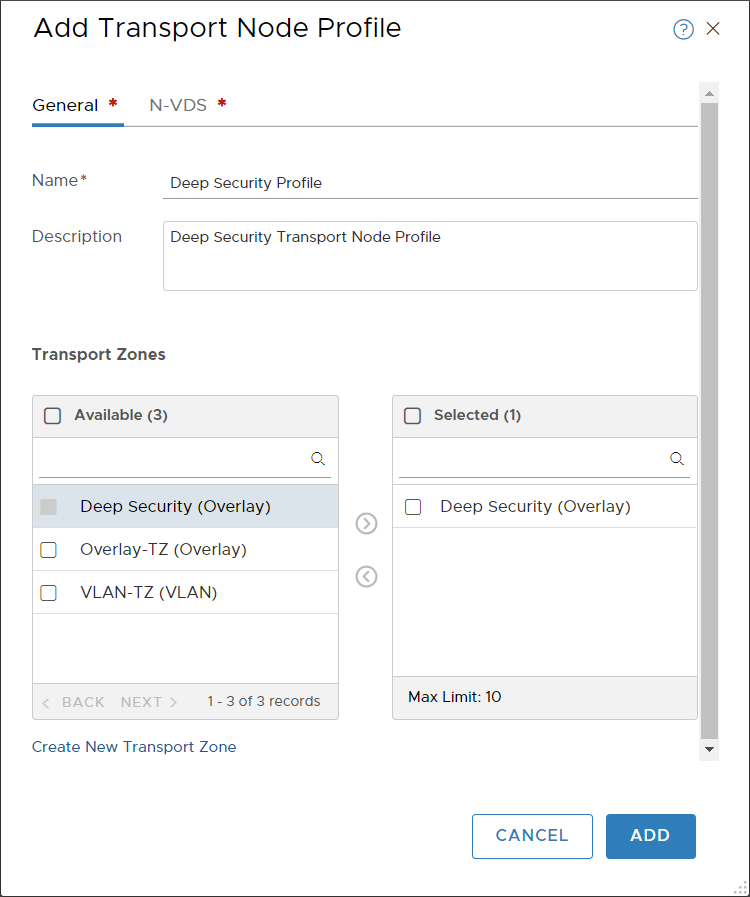750x897 pixels.
Task: Check the Overlay-TZ (Overlay) checkbox
Action: (48, 550)
